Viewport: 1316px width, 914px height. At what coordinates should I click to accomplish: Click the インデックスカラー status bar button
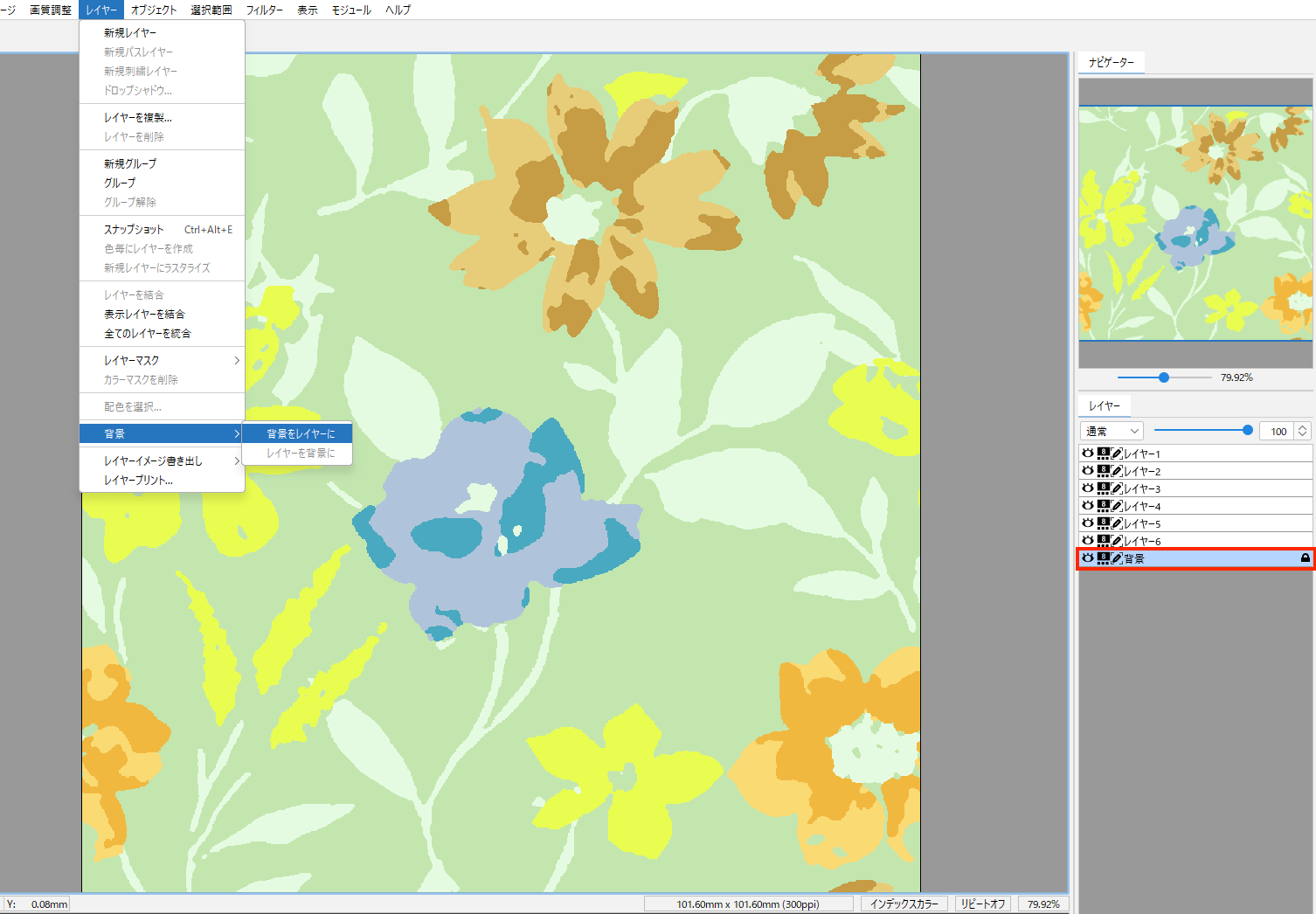click(x=904, y=904)
